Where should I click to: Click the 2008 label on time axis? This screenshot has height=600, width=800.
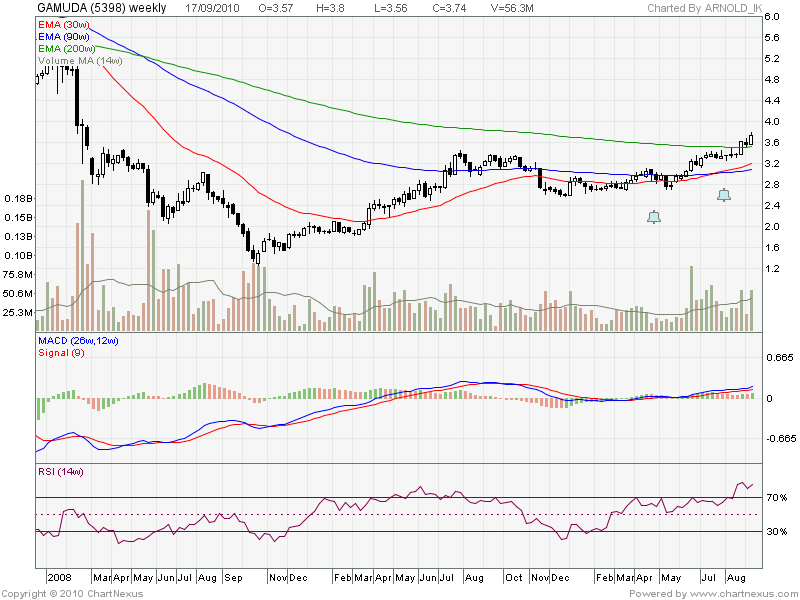[x=59, y=578]
